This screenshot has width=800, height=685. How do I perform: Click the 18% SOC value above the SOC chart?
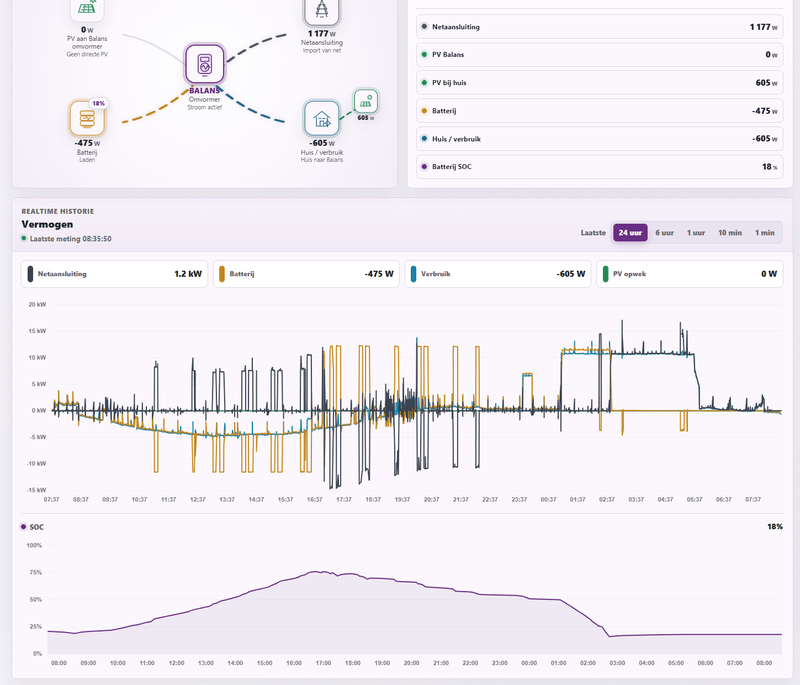coord(775,526)
